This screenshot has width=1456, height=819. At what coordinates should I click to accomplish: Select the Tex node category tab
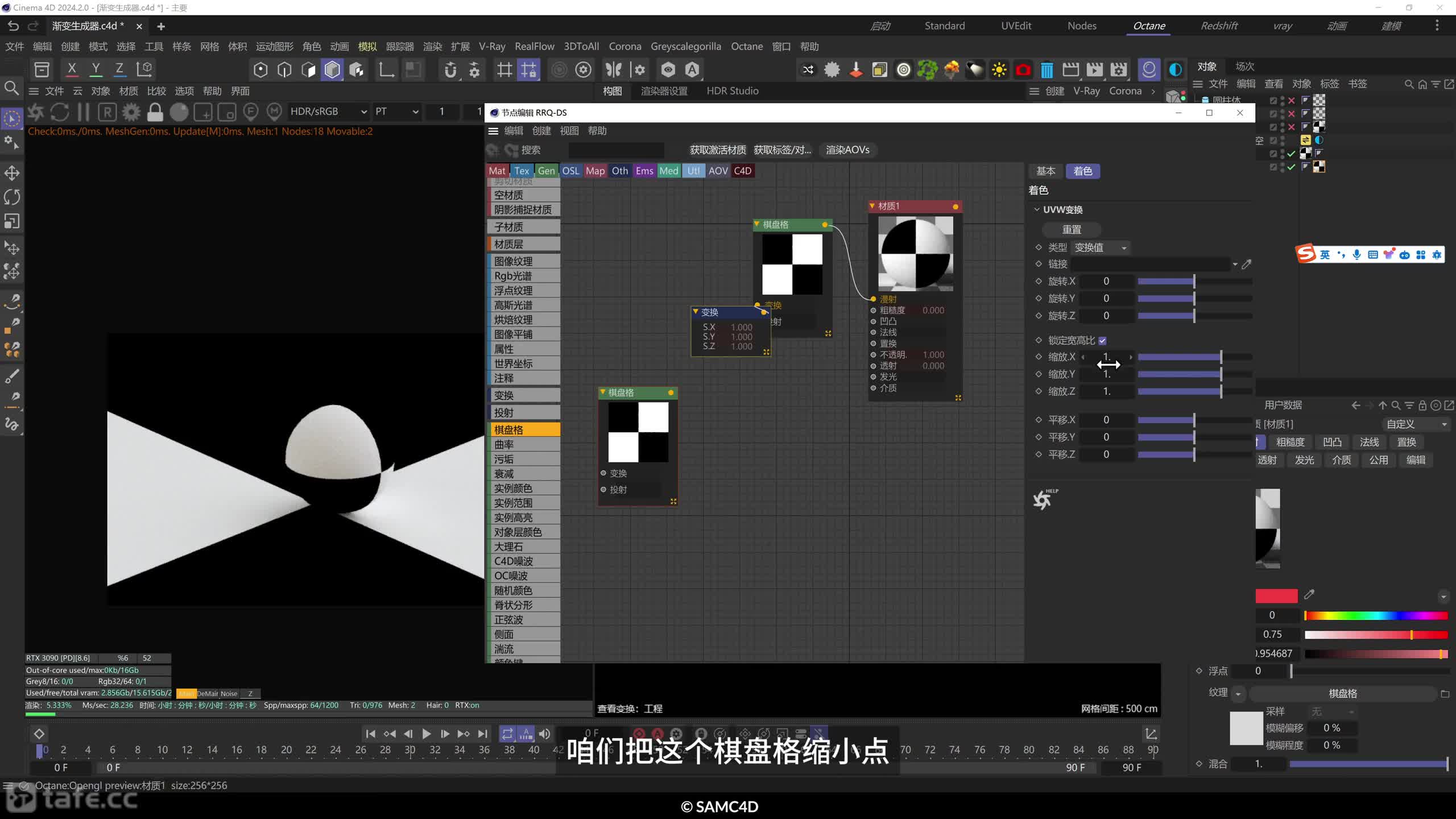[522, 171]
